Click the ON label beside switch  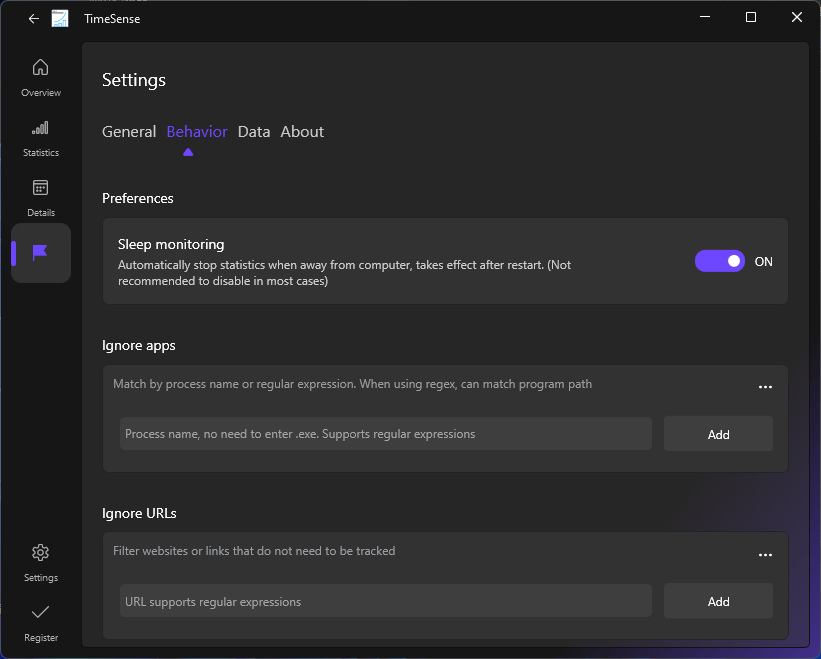(763, 262)
